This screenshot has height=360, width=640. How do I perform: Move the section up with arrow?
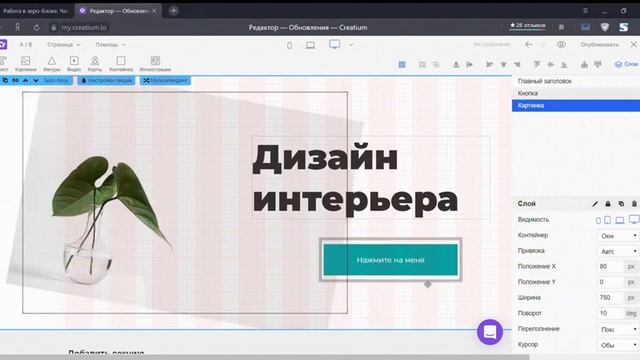(25, 80)
